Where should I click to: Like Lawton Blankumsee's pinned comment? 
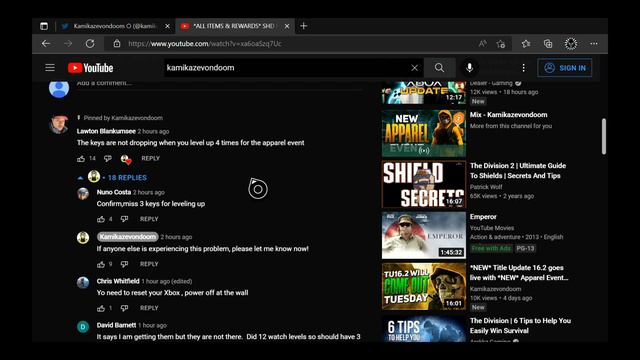click(81, 158)
